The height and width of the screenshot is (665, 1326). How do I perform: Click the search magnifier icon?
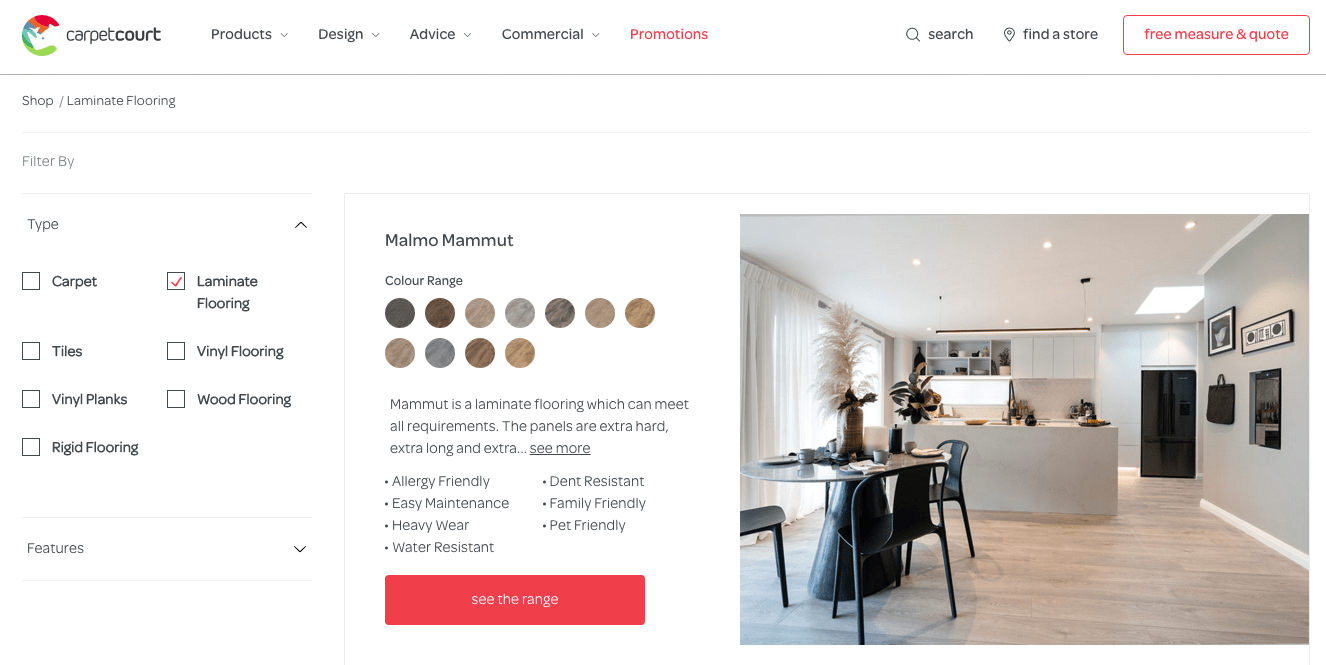(913, 35)
